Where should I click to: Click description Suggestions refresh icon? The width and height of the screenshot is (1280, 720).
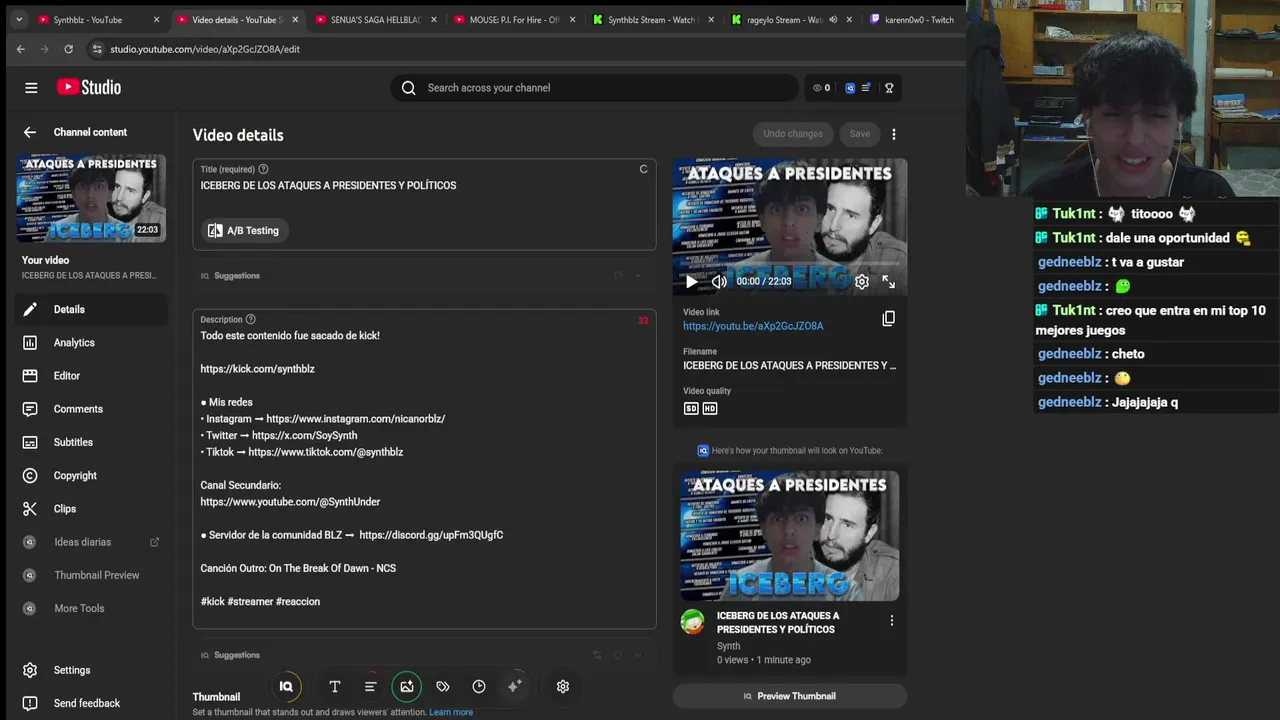tap(618, 655)
